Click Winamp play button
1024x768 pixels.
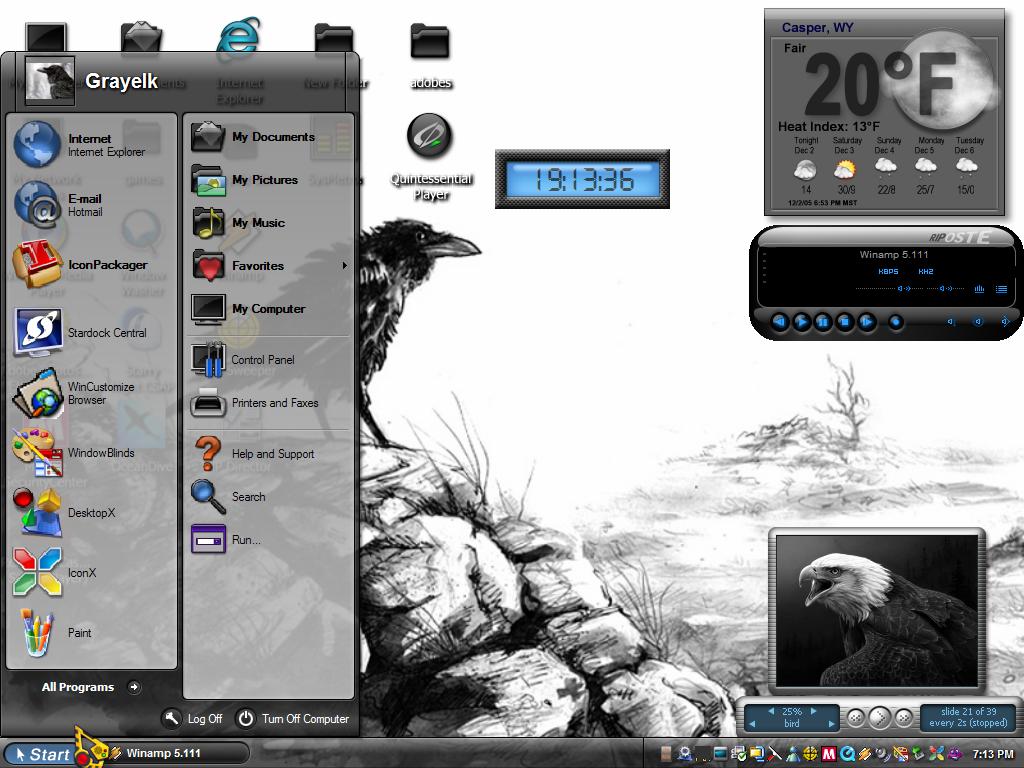click(x=801, y=321)
